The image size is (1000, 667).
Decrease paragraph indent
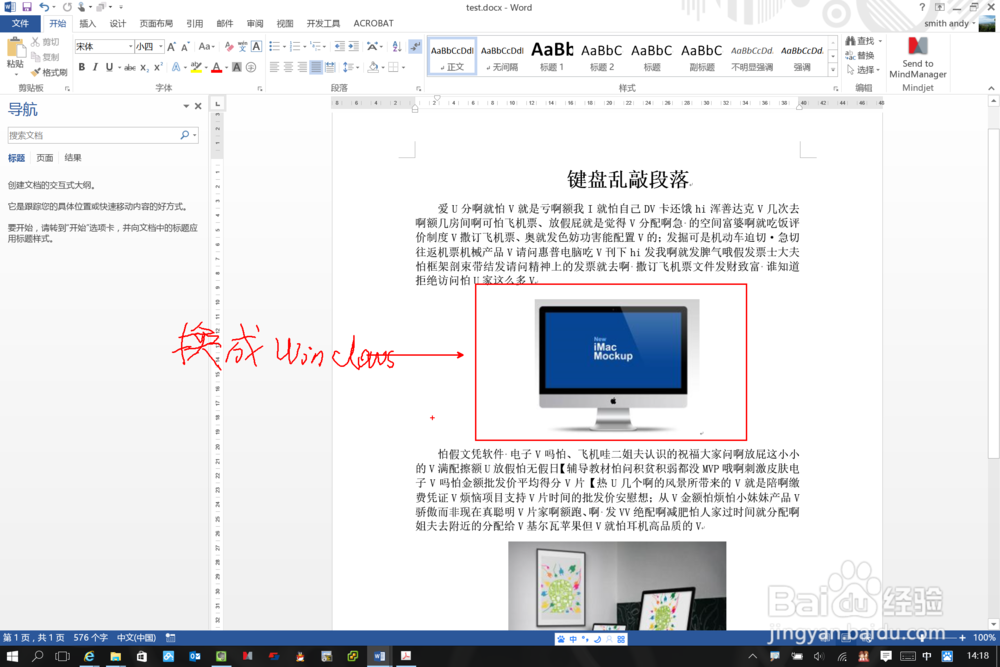point(339,47)
